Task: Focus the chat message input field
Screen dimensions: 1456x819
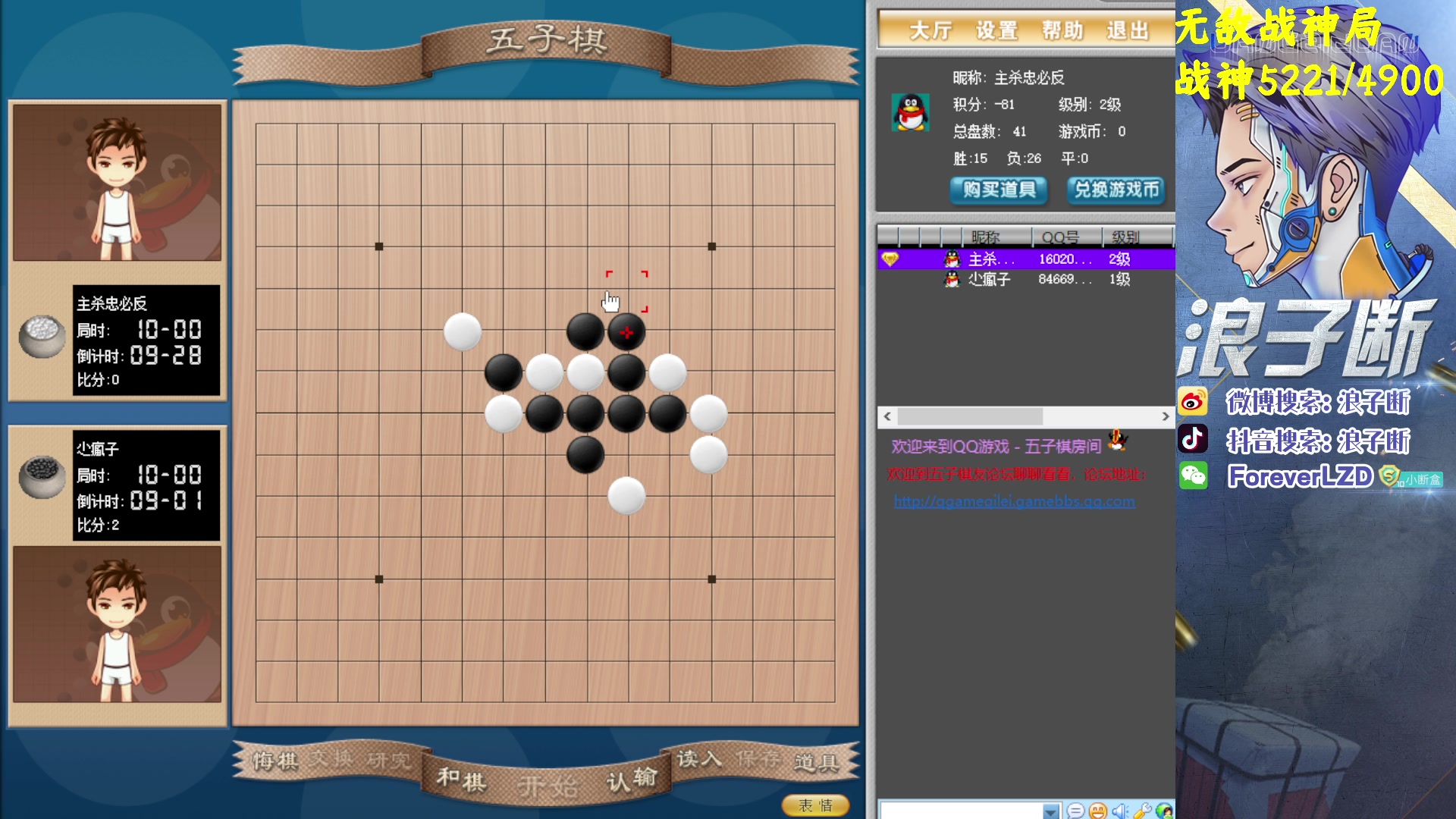Action: pyautogui.click(x=961, y=811)
